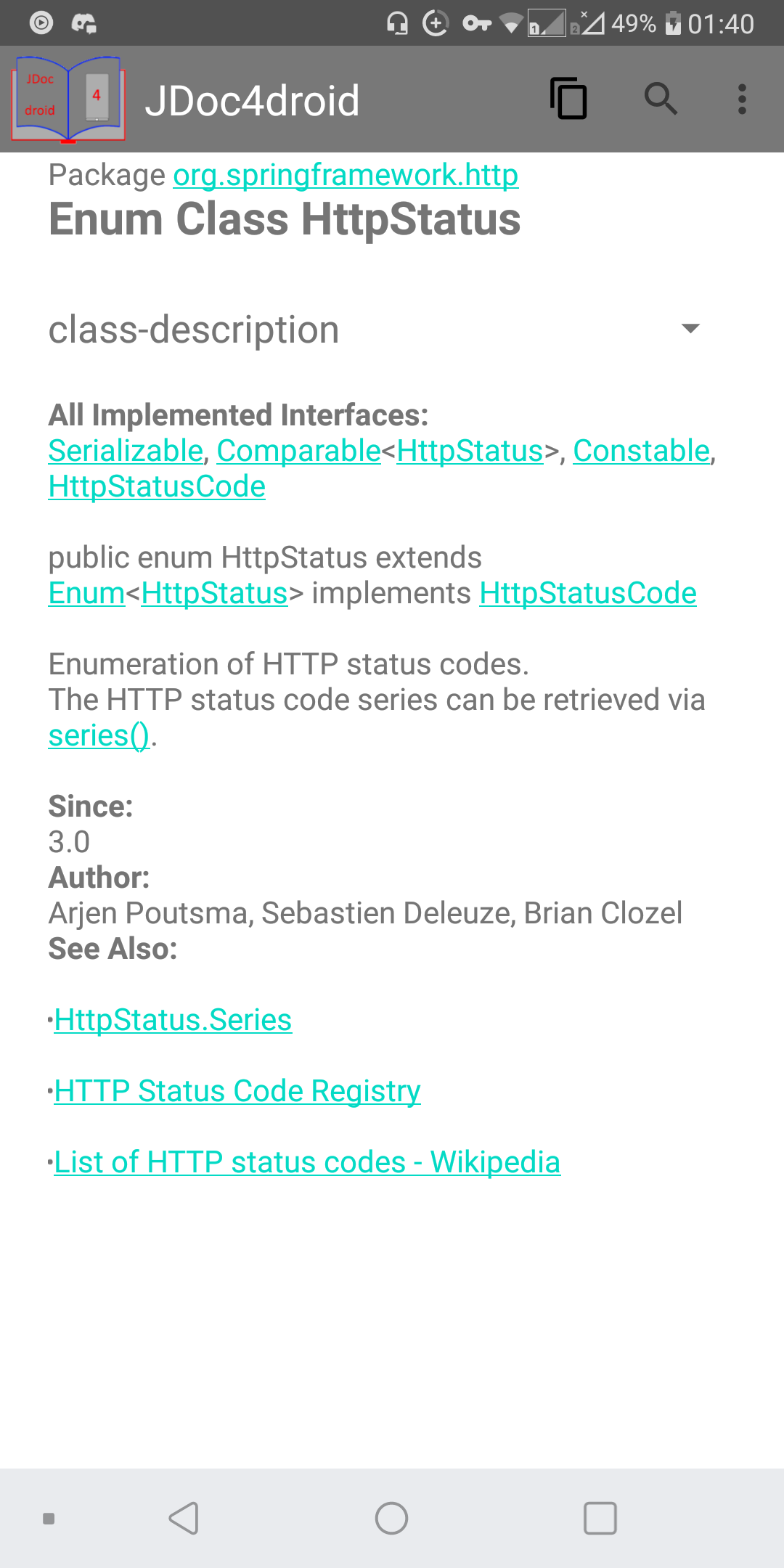This screenshot has height=1568, width=784.
Task: Open the HTTP Status Code Registry link
Action: coord(237,1091)
